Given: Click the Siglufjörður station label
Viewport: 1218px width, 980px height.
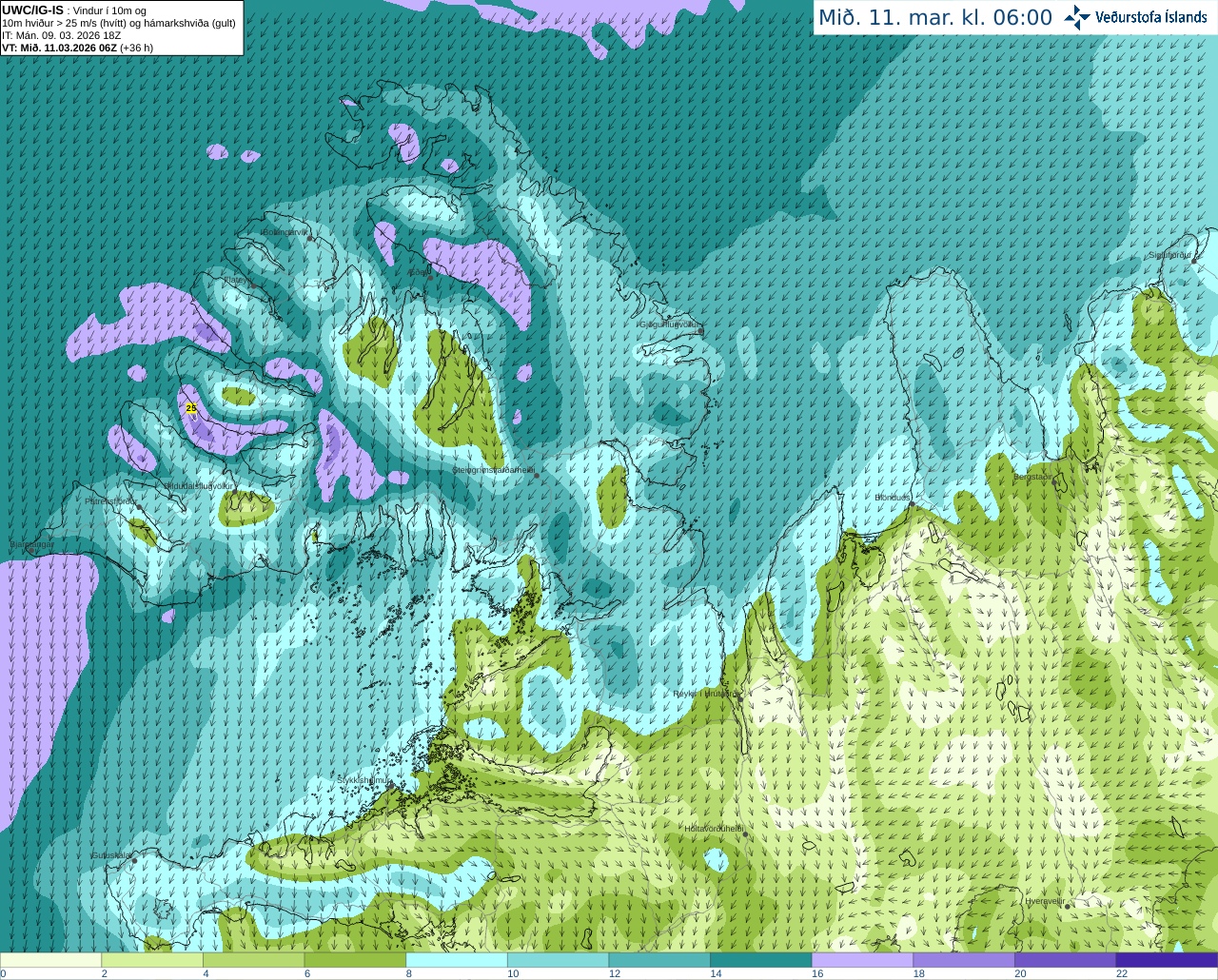Looking at the screenshot, I should tap(1169, 255).
